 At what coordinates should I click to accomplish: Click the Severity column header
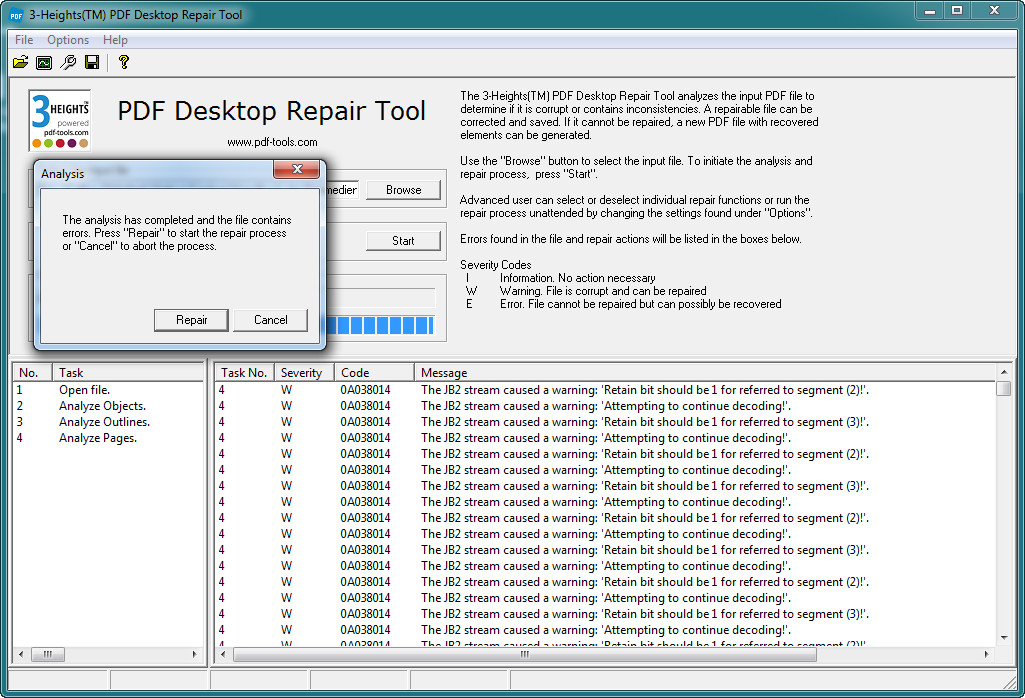301,373
